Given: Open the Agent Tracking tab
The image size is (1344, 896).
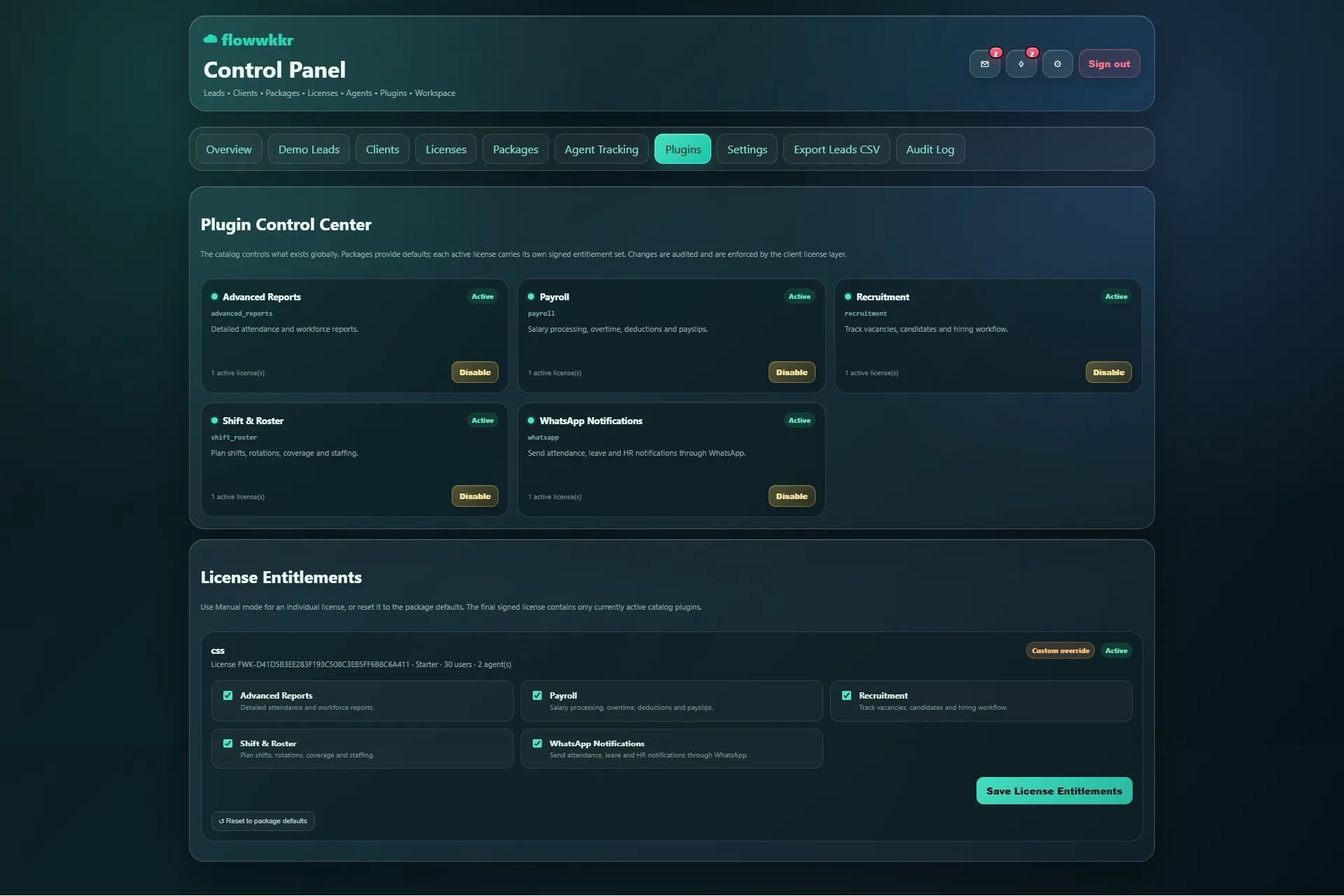Looking at the screenshot, I should coord(601,149).
